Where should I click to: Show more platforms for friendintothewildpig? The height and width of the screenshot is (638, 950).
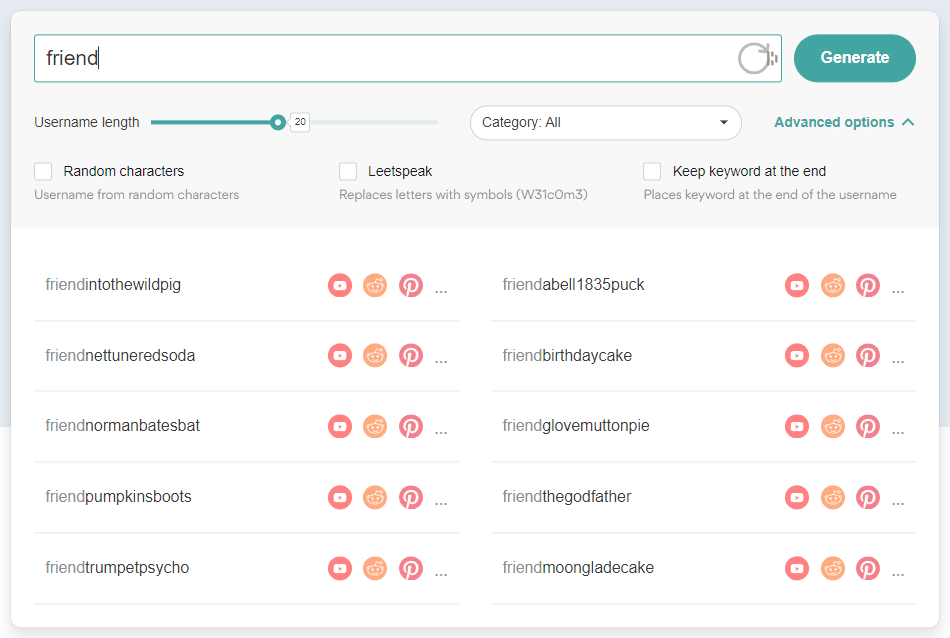pyautogui.click(x=441, y=291)
